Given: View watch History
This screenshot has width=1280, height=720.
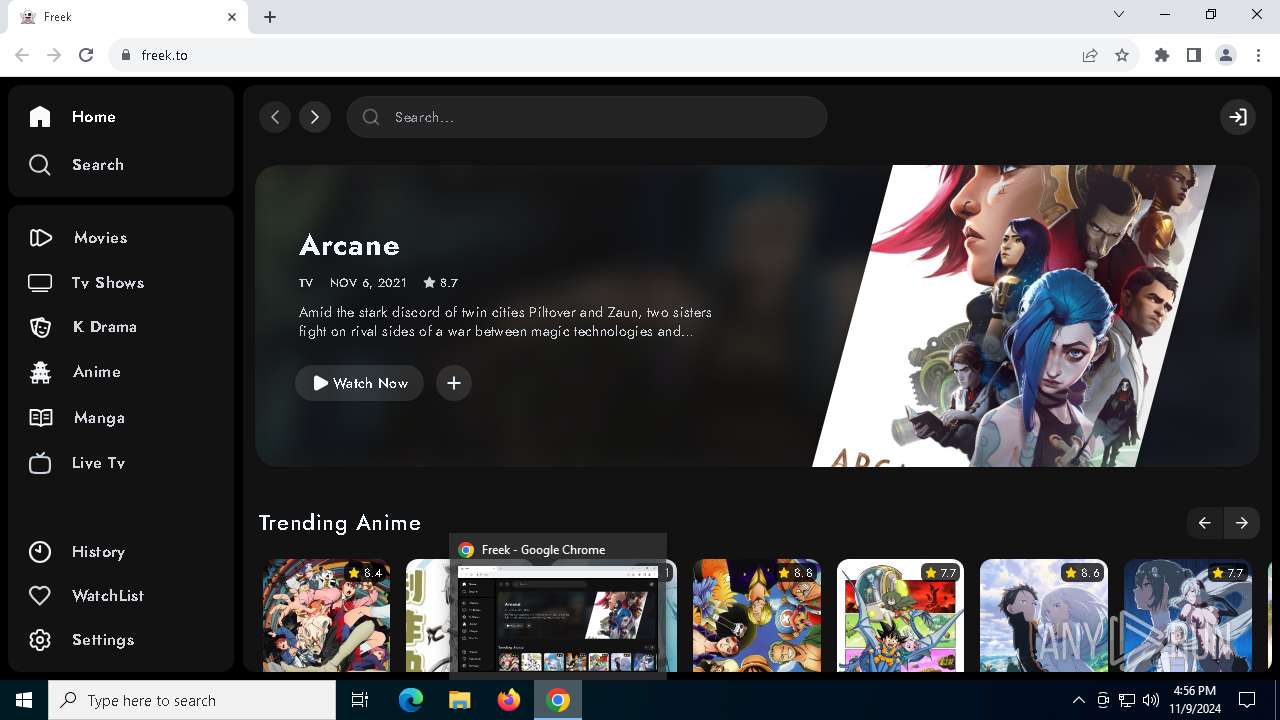Looking at the screenshot, I should [x=77, y=552].
